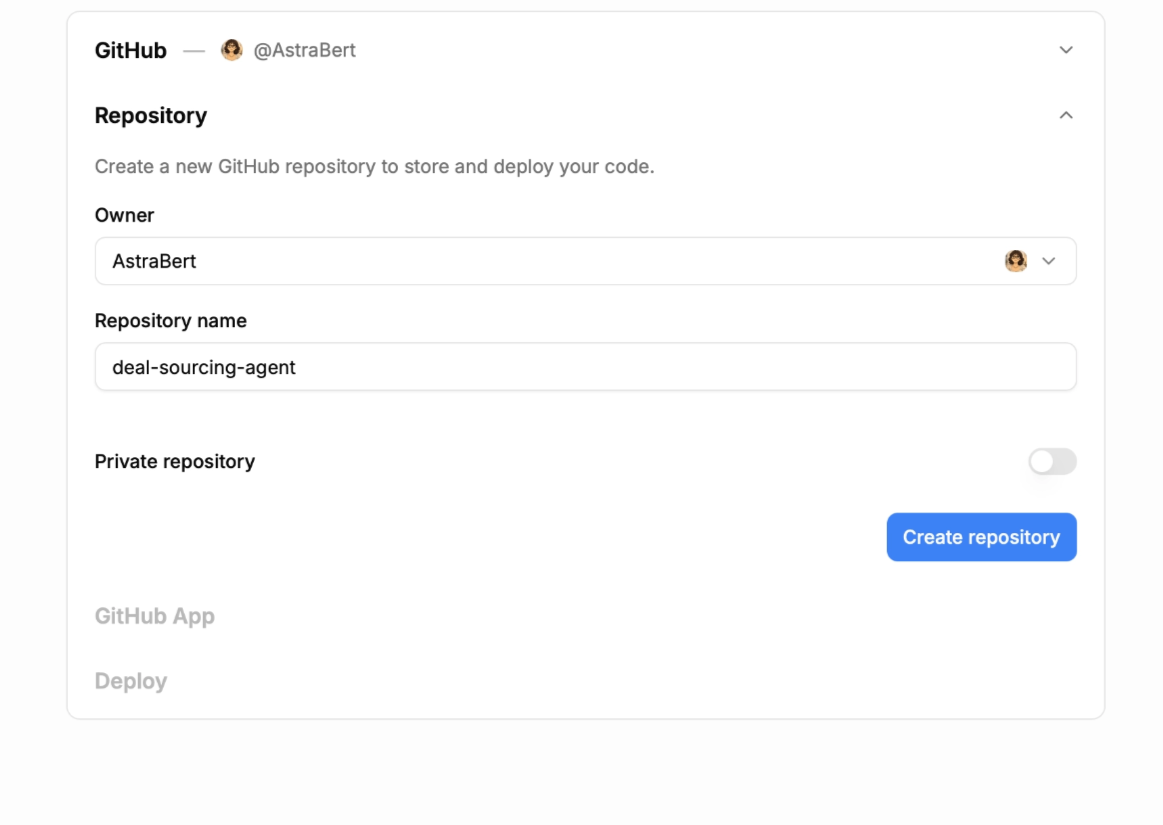Expand the GitHub section chevron
The image size is (1163, 825).
(1066, 50)
